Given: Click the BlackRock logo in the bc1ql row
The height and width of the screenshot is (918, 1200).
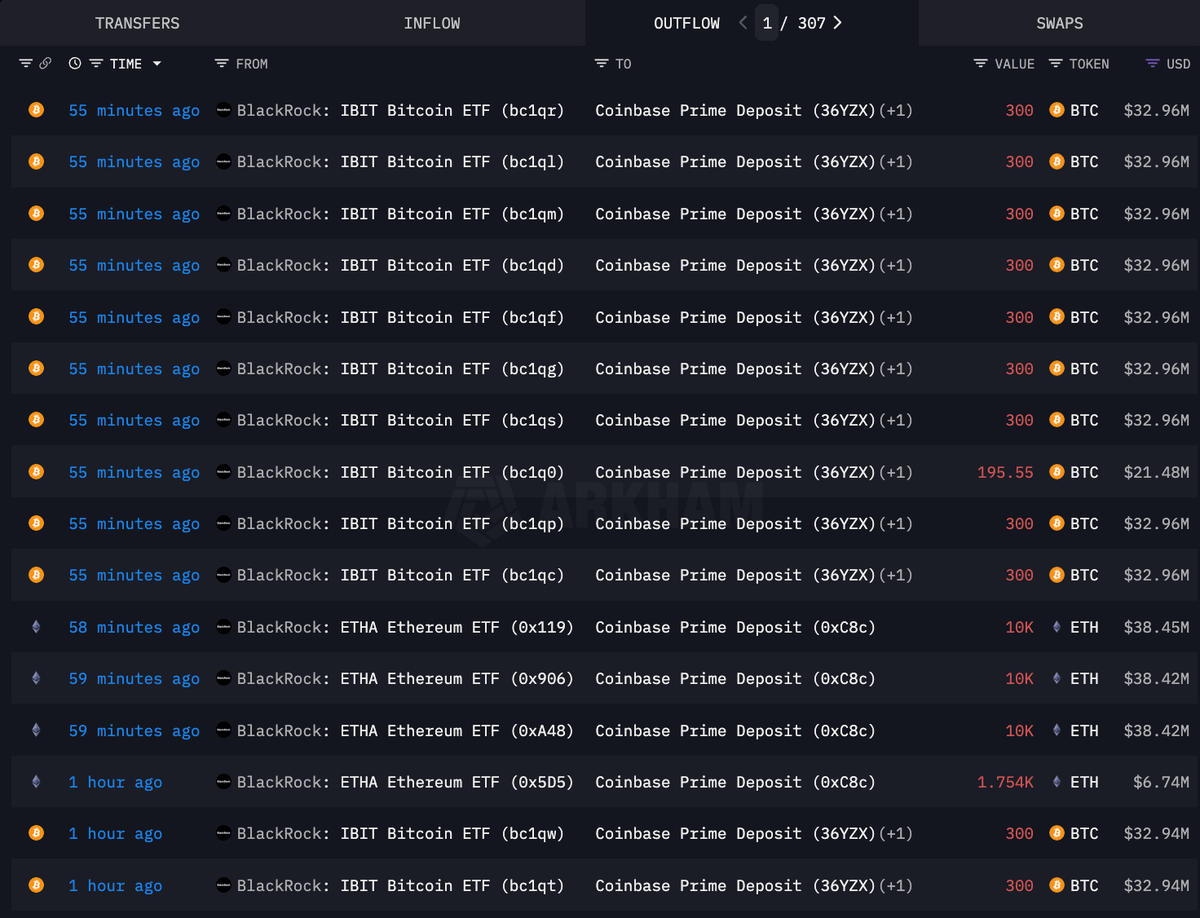Looking at the screenshot, I should click(x=224, y=162).
